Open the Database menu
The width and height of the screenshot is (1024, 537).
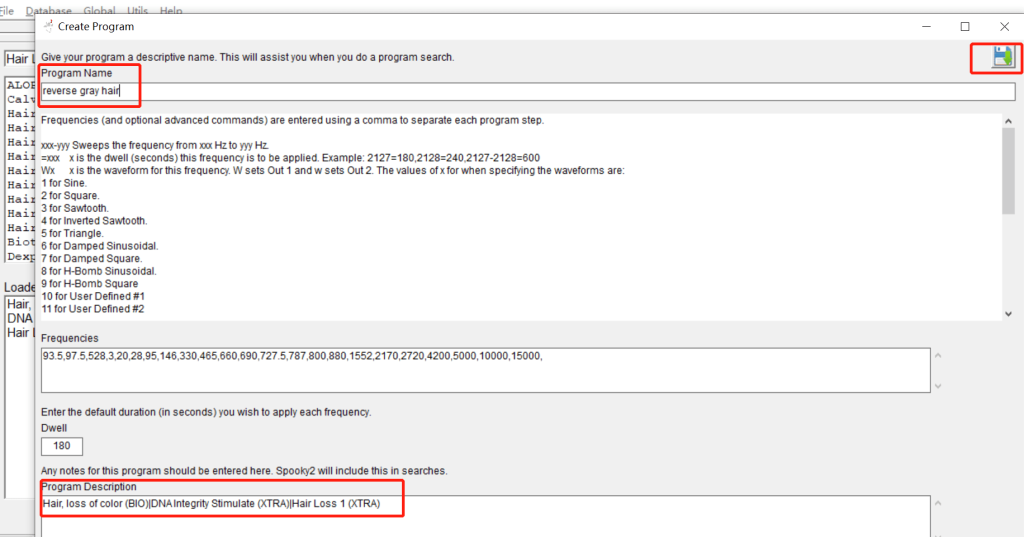click(48, 10)
